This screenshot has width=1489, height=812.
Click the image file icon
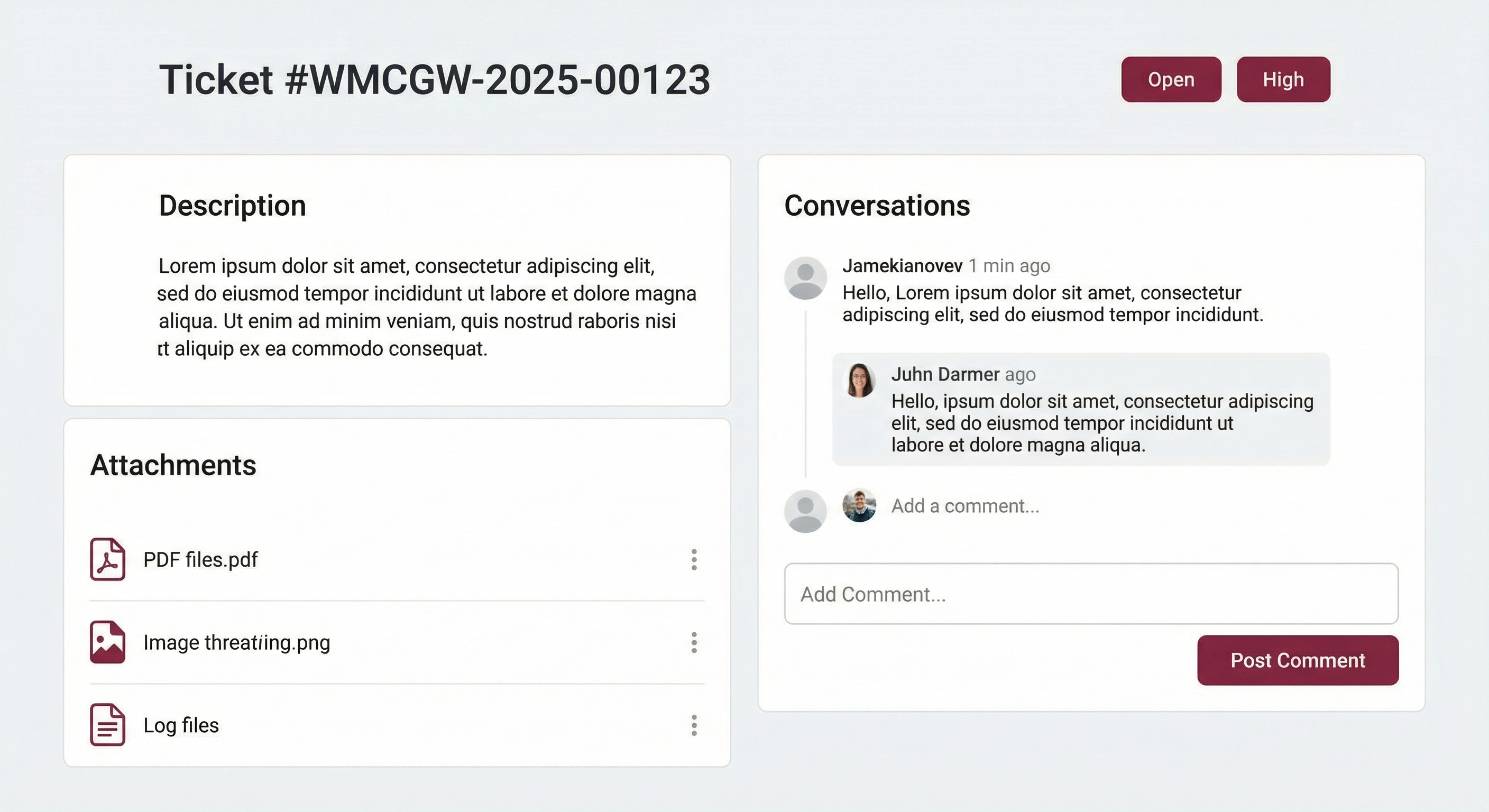[x=107, y=642]
